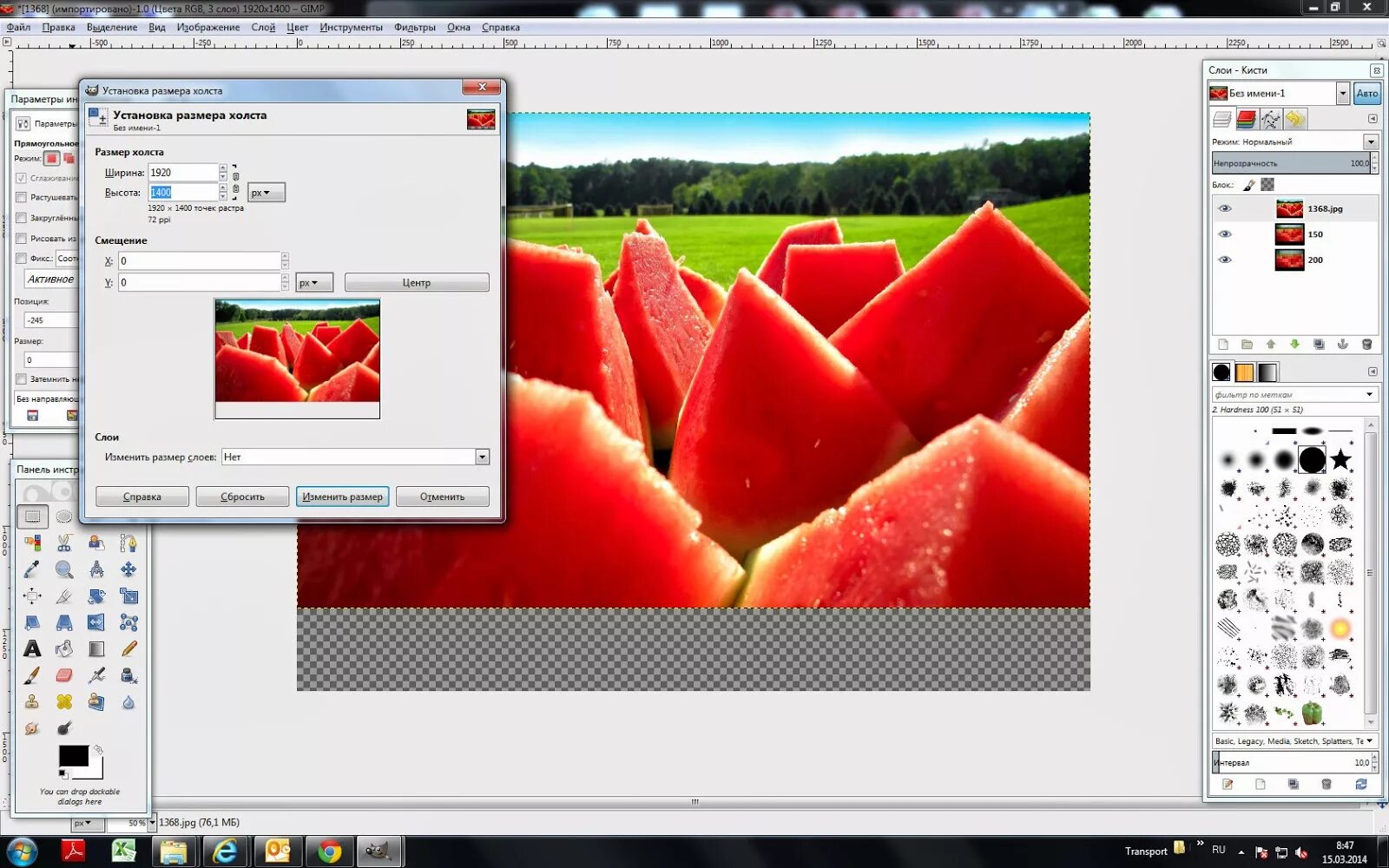This screenshot has height=868, width=1389.
Task: Open canvas size unit px dropdown
Action: [266, 193]
